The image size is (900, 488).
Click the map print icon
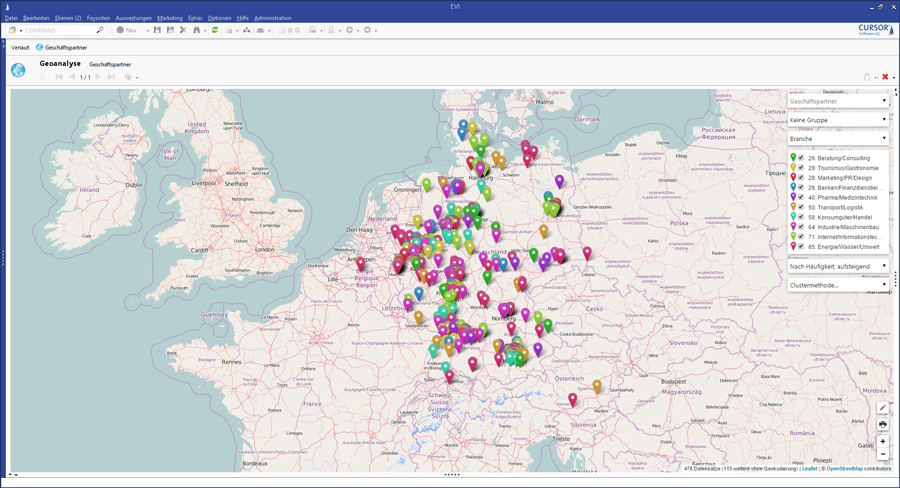point(882,424)
